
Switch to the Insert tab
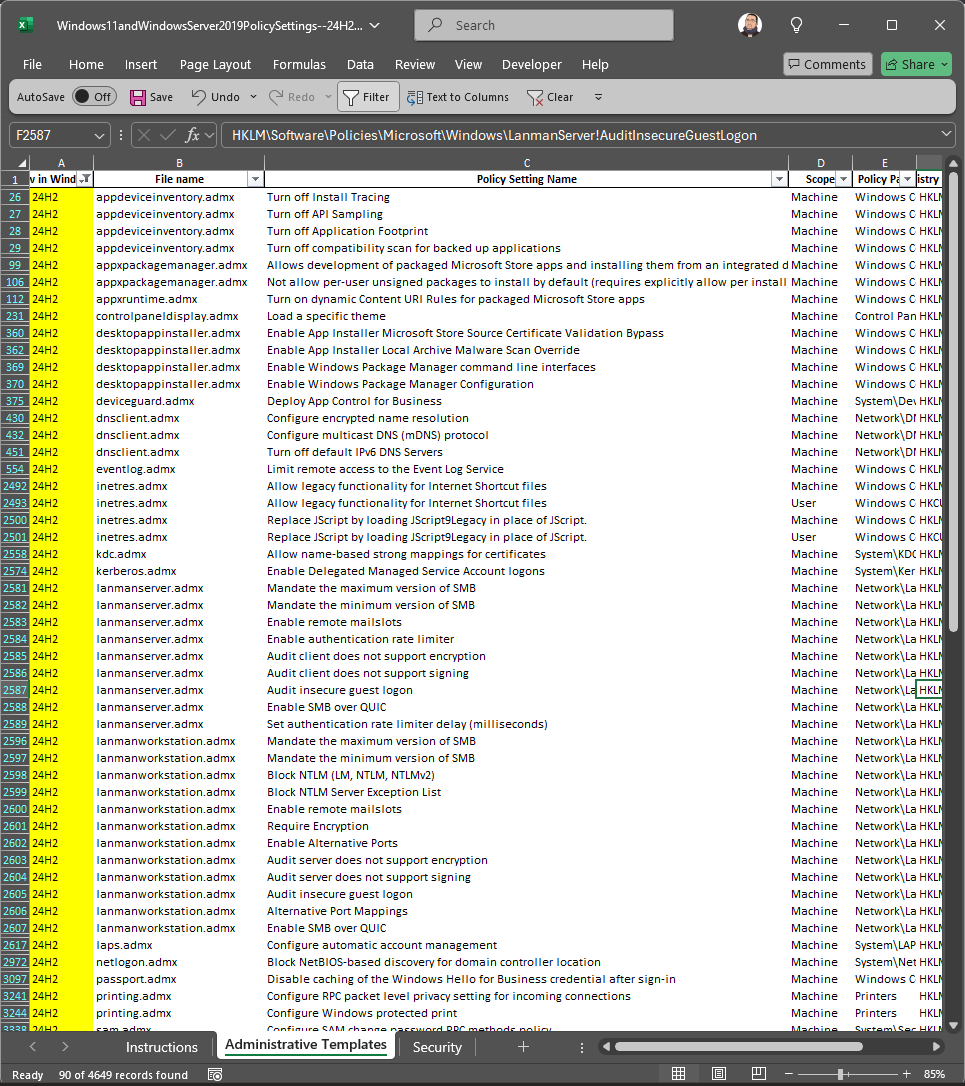(141, 64)
